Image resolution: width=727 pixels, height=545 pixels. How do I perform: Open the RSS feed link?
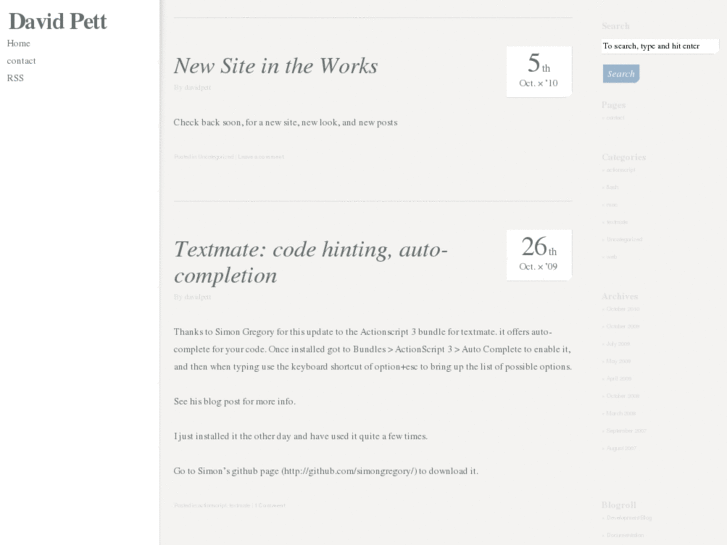point(15,78)
